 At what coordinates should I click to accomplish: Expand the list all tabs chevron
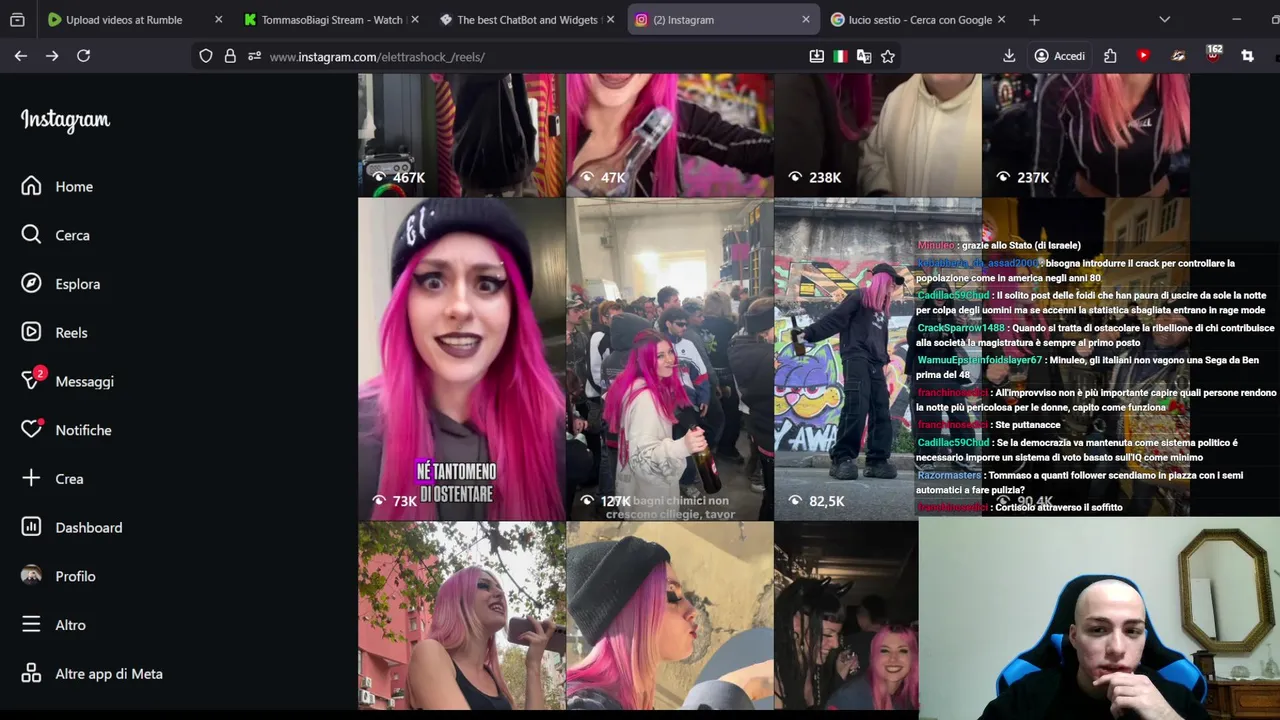[x=1164, y=20]
